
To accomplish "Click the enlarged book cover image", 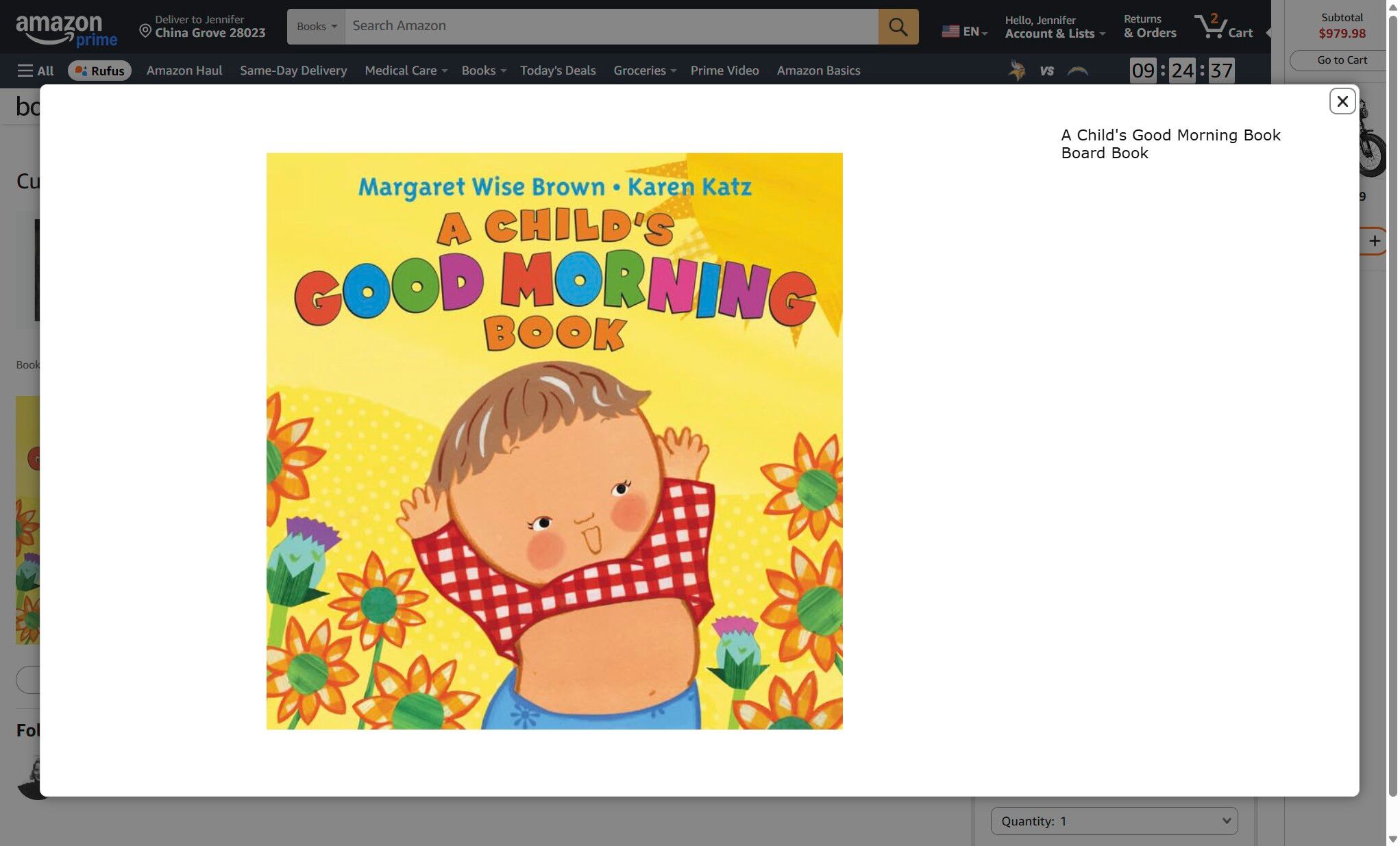I will coord(554,440).
